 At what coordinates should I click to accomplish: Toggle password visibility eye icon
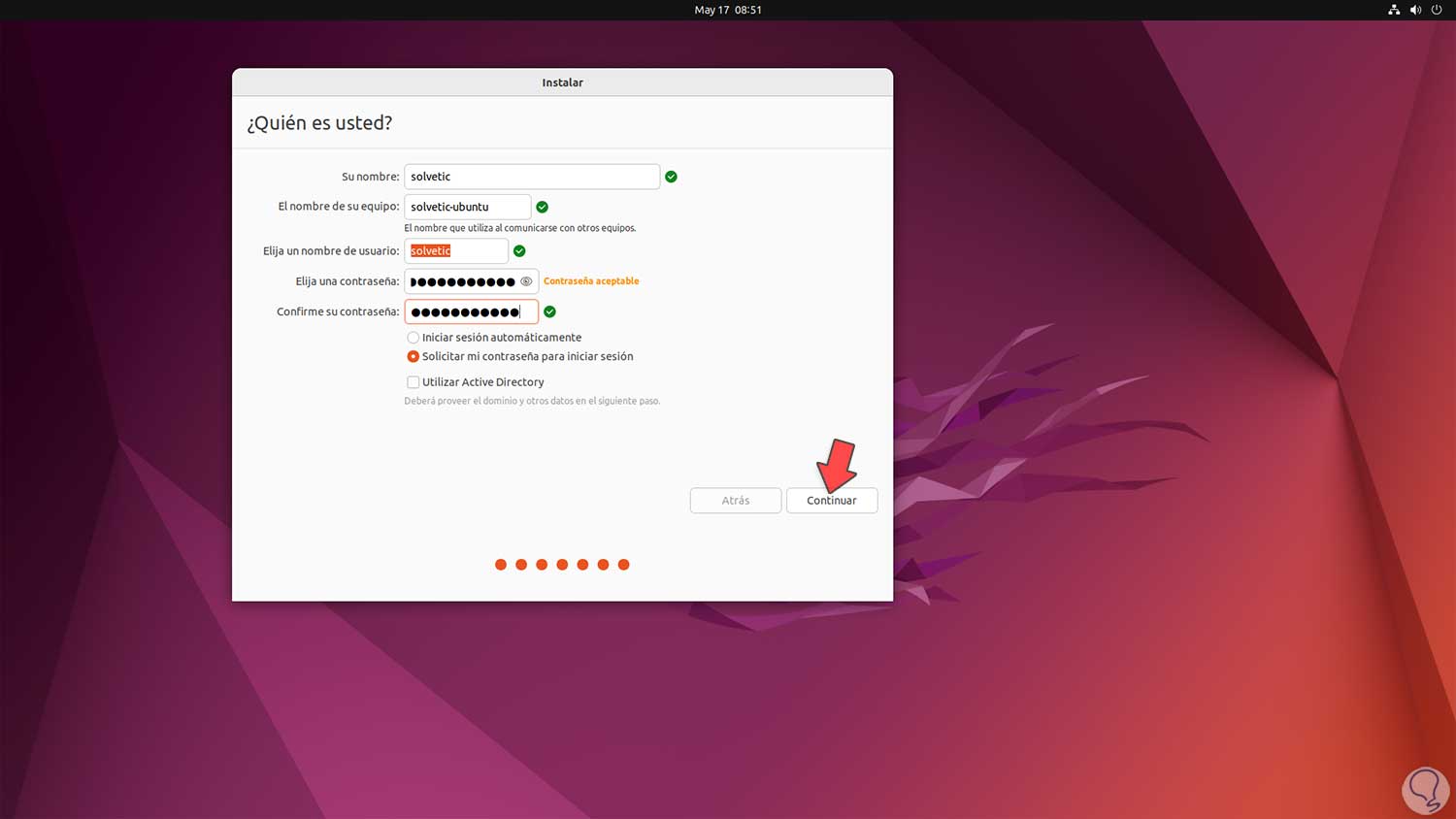pyautogui.click(x=526, y=281)
